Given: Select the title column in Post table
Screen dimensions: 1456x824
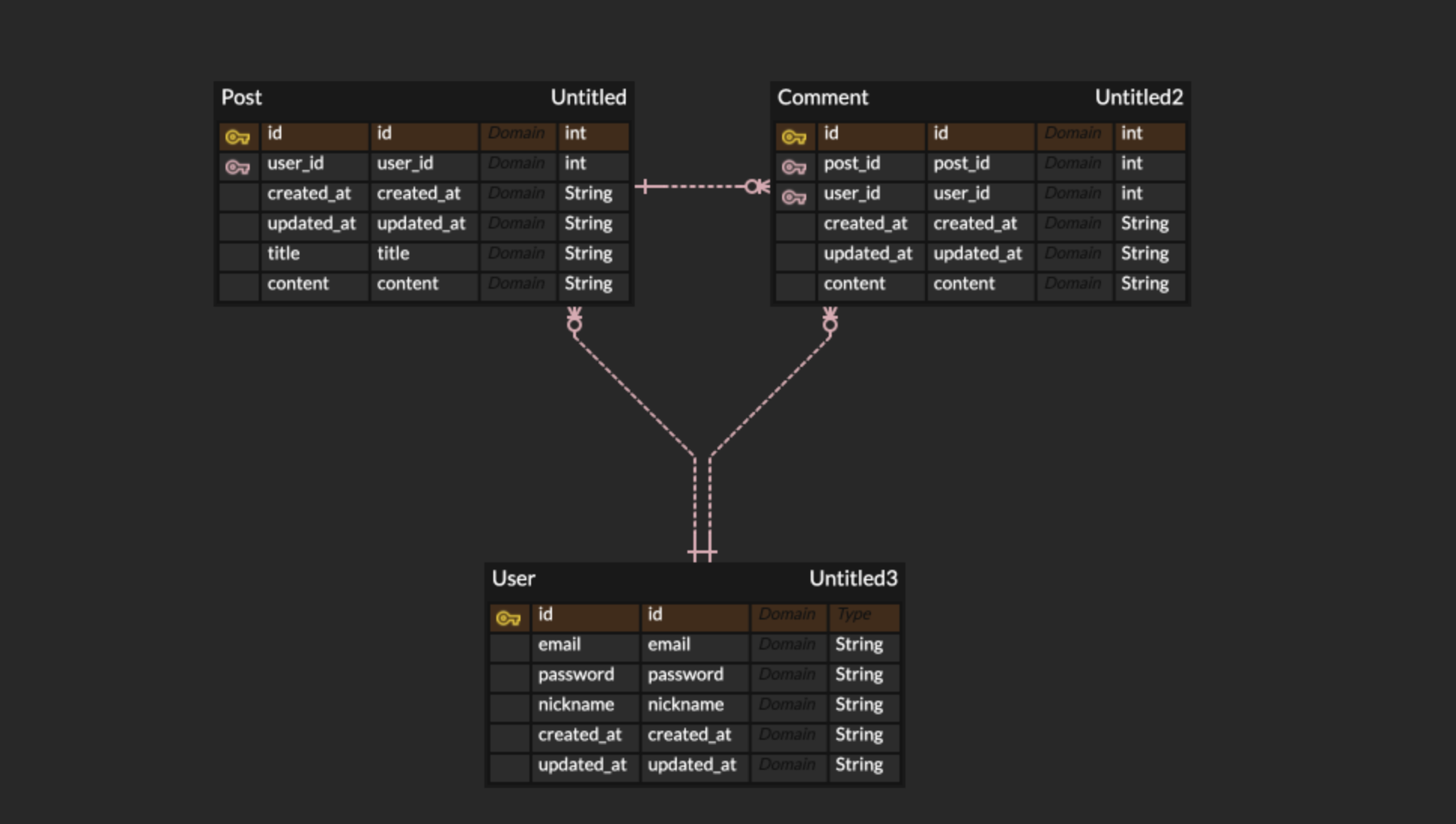Looking at the screenshot, I should (x=284, y=253).
